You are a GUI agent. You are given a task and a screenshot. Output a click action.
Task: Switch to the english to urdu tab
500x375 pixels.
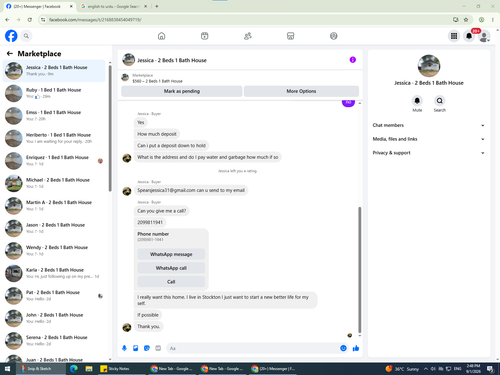[x=113, y=6]
